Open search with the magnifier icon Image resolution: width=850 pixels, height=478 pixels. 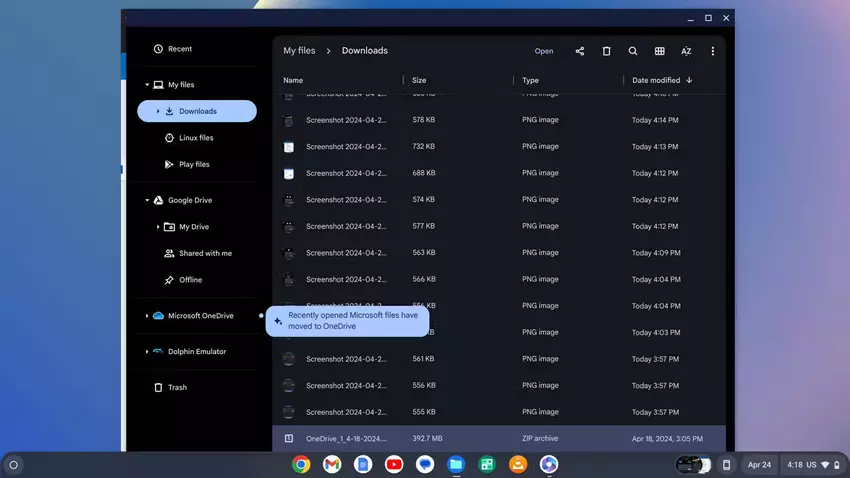(633, 51)
